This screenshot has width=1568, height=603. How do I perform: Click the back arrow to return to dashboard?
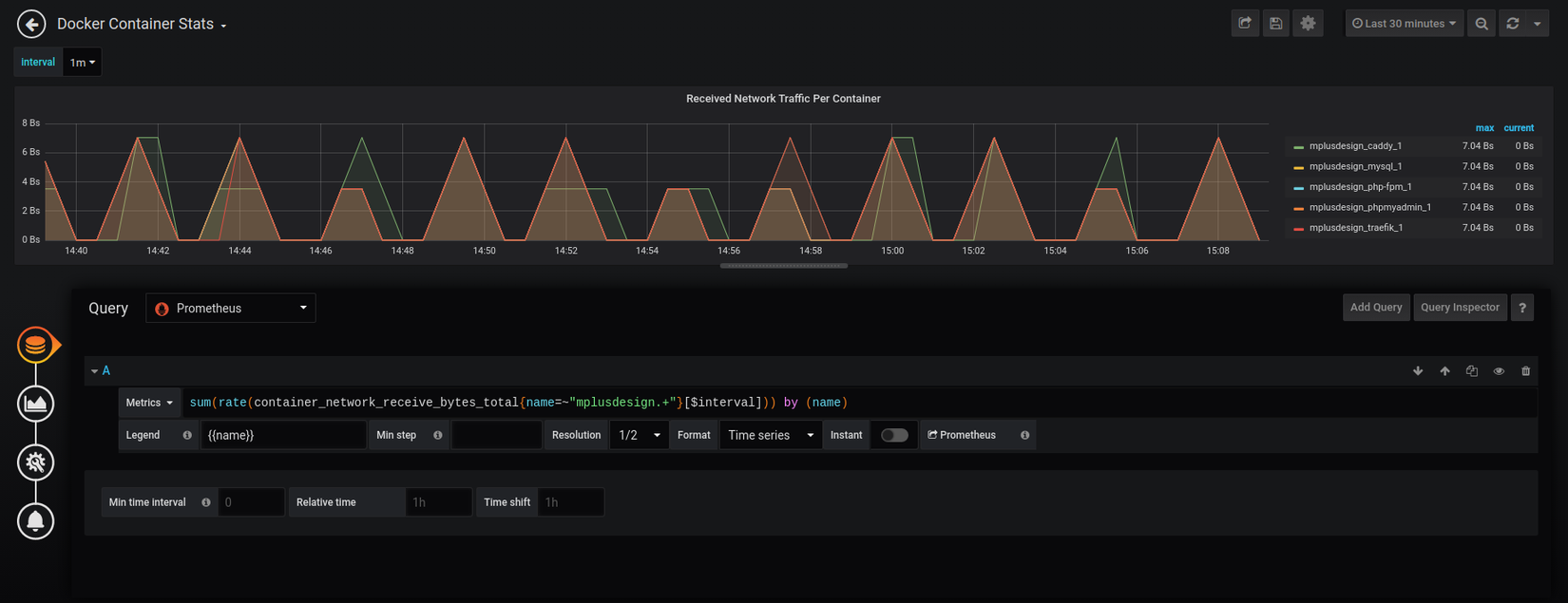click(31, 25)
